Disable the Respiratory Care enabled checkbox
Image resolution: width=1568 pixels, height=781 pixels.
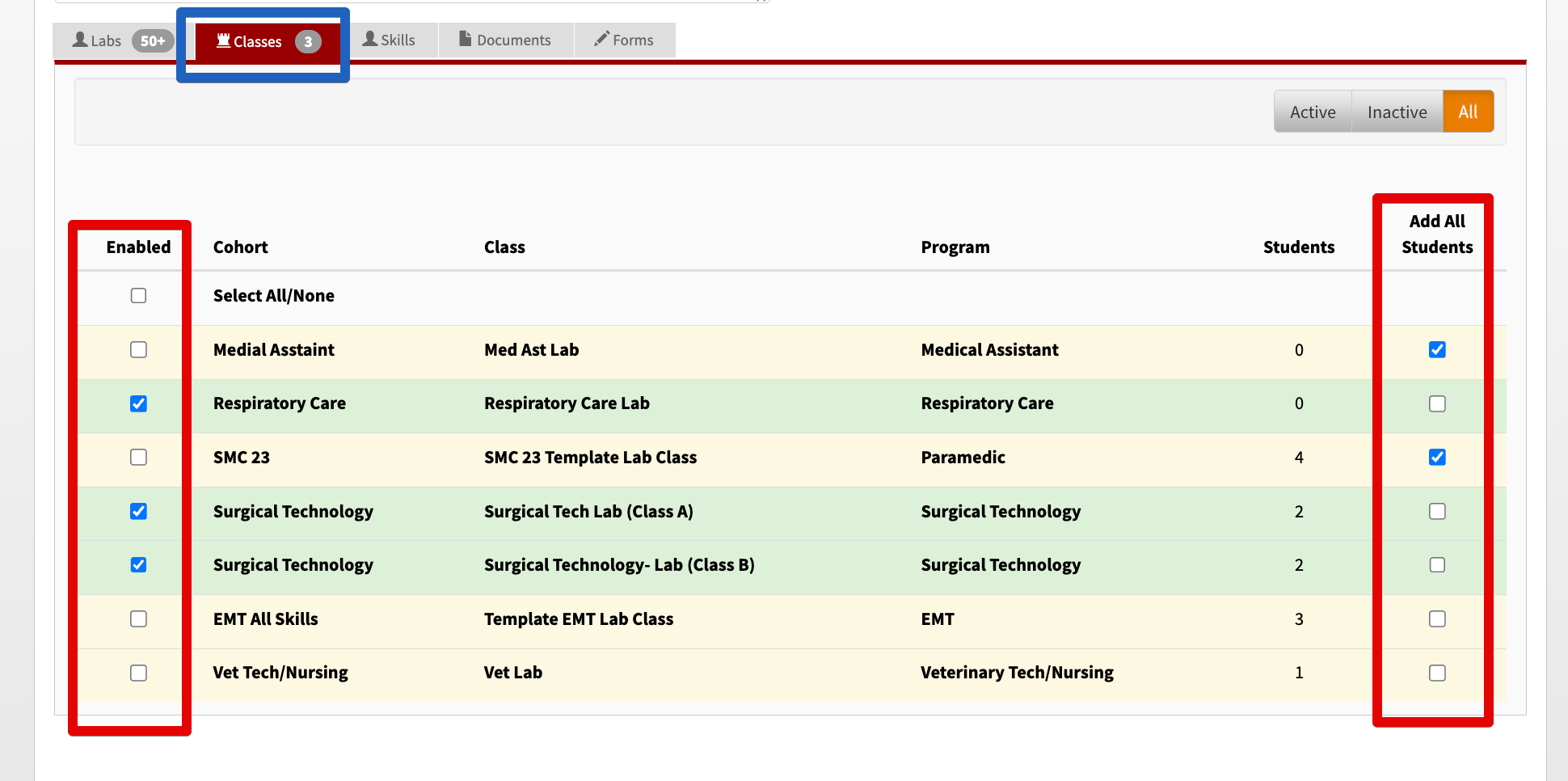[x=138, y=403]
